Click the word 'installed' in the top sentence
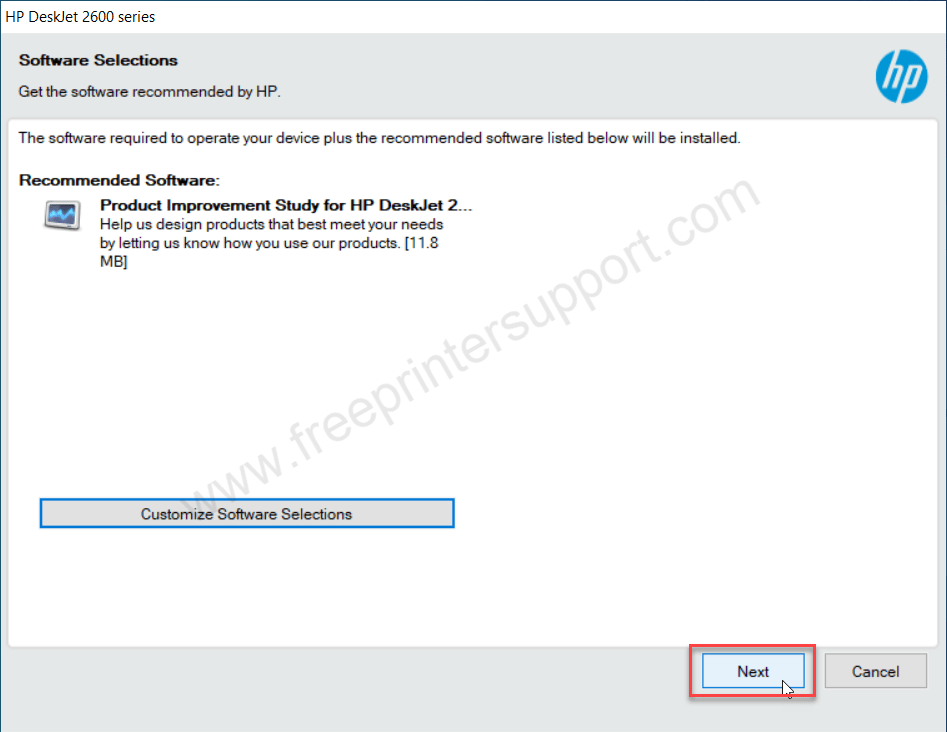Image resolution: width=947 pixels, height=732 pixels. click(710, 138)
